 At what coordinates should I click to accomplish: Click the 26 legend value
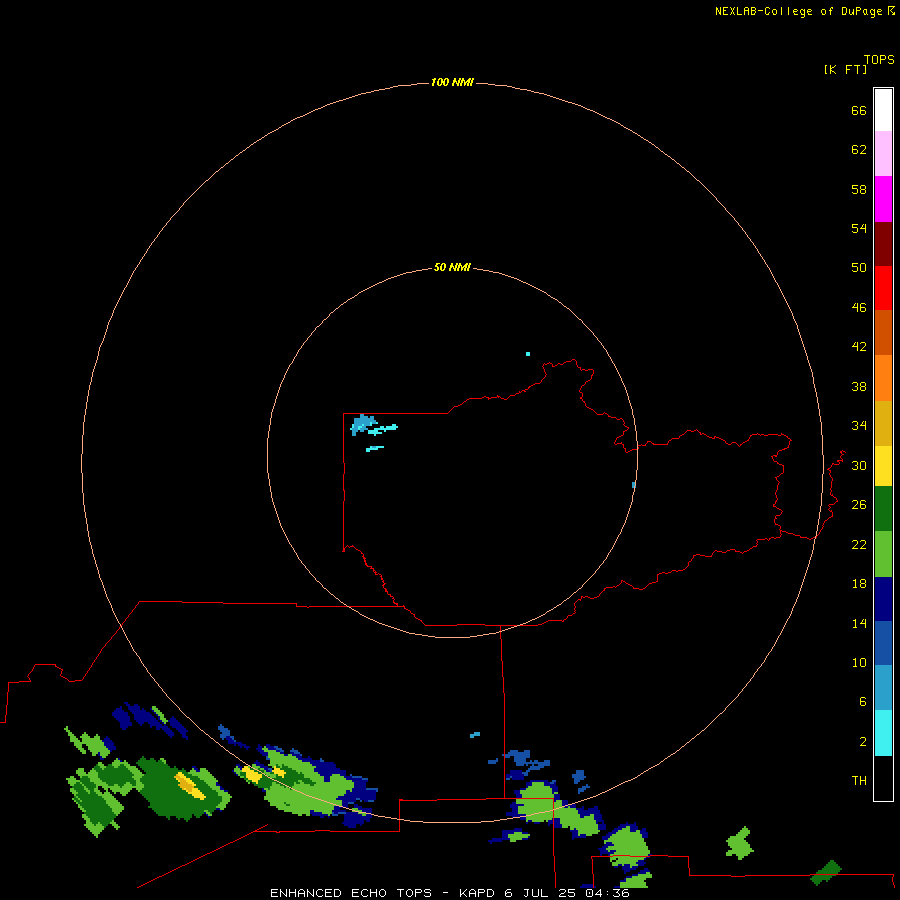[859, 505]
